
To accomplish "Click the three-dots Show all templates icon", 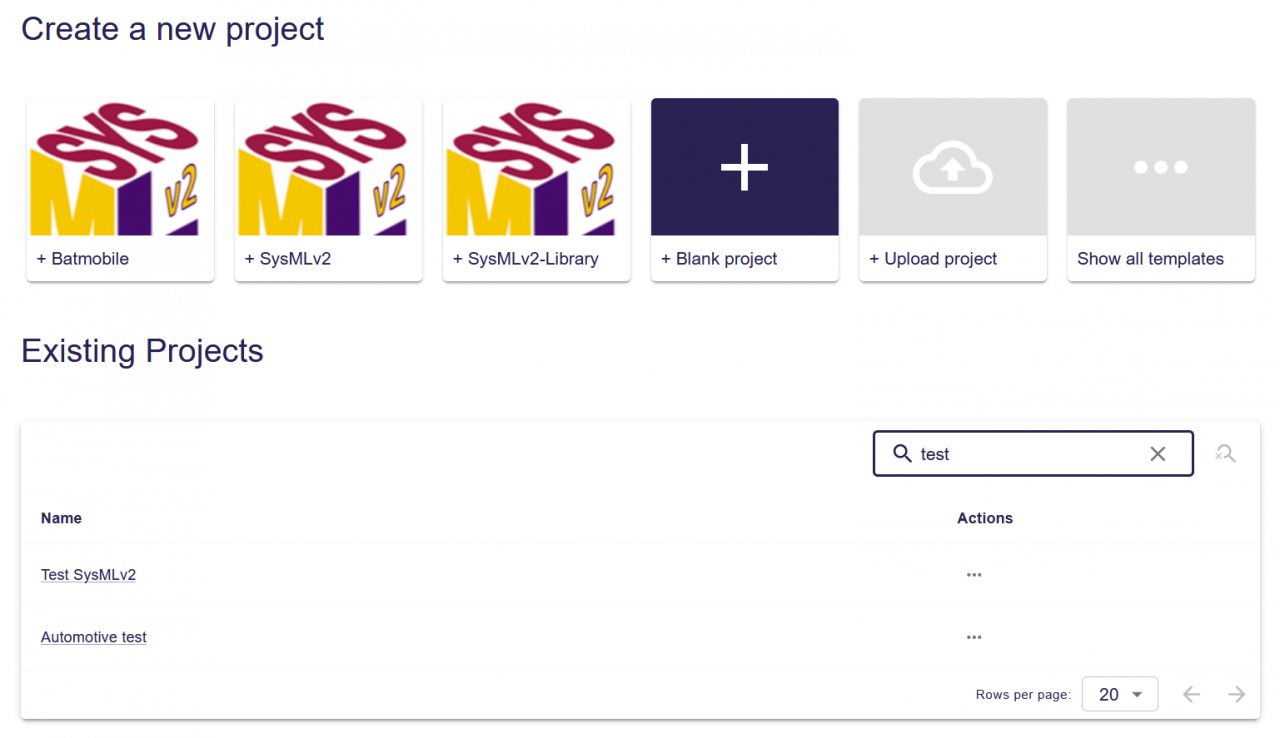I will (1161, 167).
